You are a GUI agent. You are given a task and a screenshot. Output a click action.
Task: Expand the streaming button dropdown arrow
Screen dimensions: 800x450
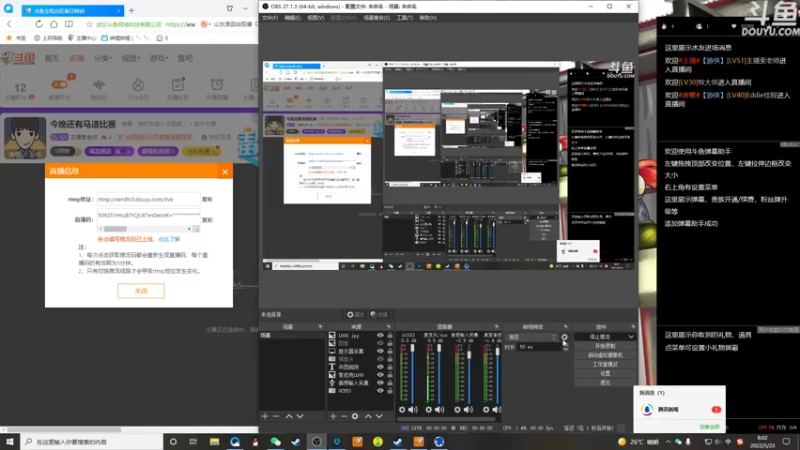[x=631, y=337]
